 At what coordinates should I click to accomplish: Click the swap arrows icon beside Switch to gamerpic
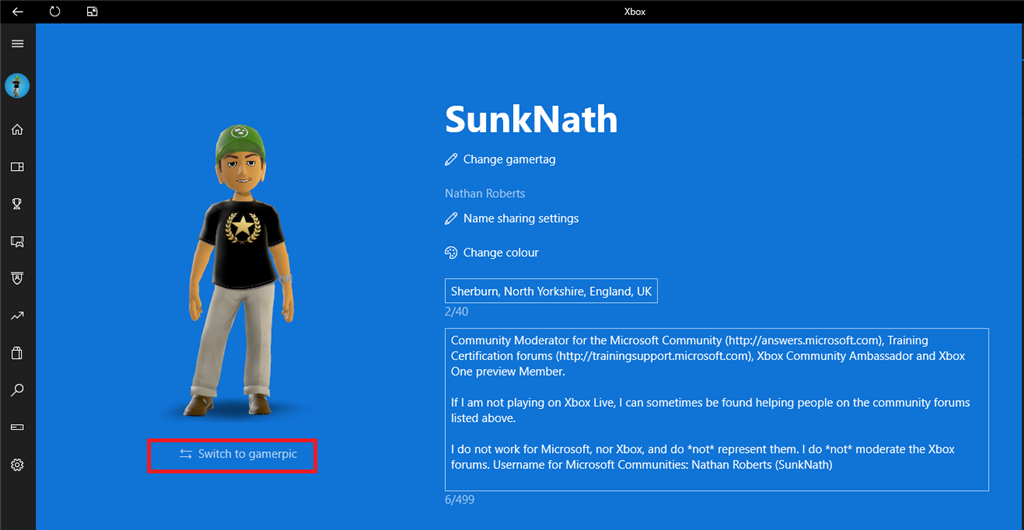[x=186, y=454]
